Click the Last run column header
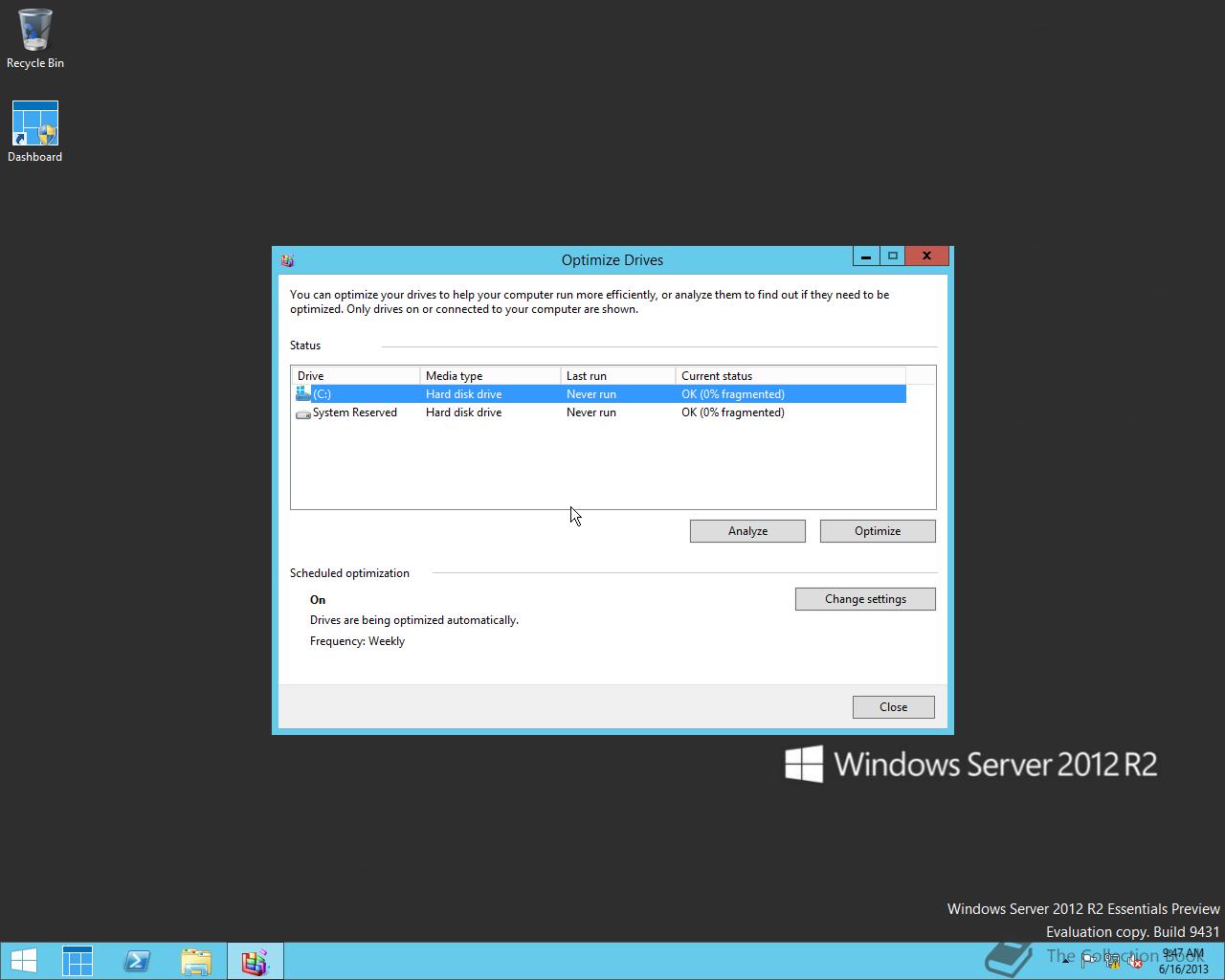Screen dimensions: 1225x980 [x=618, y=376]
